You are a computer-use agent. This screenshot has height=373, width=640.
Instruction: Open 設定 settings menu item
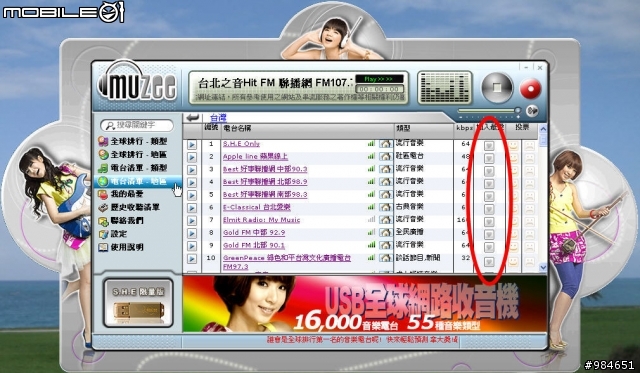(x=113, y=234)
